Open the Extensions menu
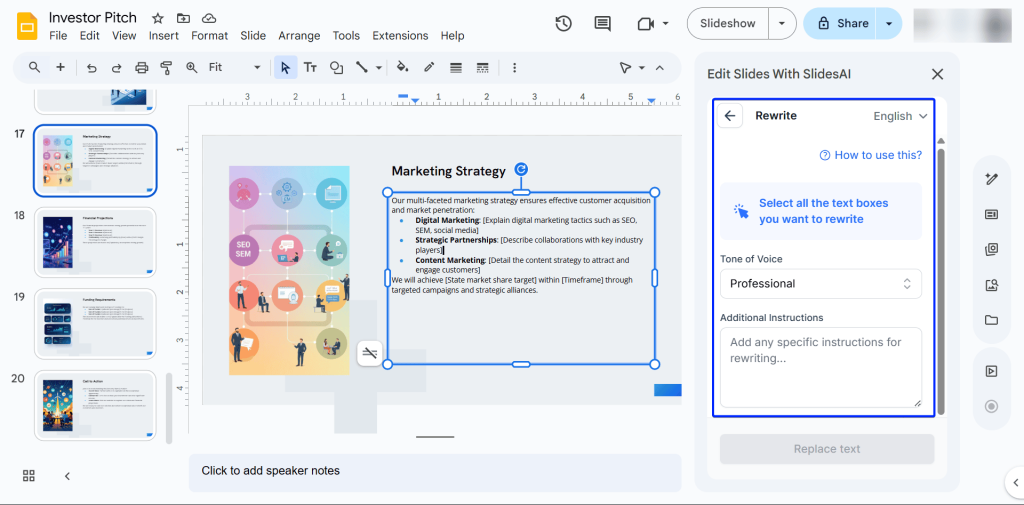 (x=400, y=36)
